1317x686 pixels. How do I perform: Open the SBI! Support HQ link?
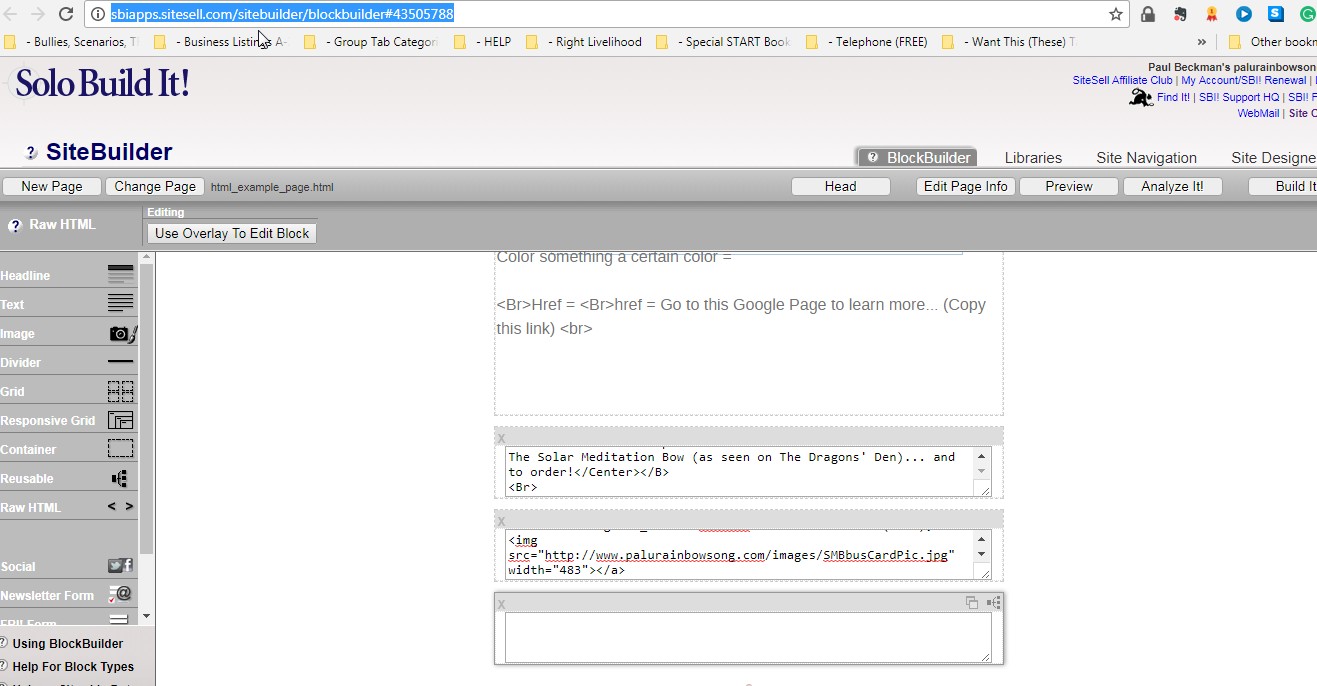pos(1239,97)
